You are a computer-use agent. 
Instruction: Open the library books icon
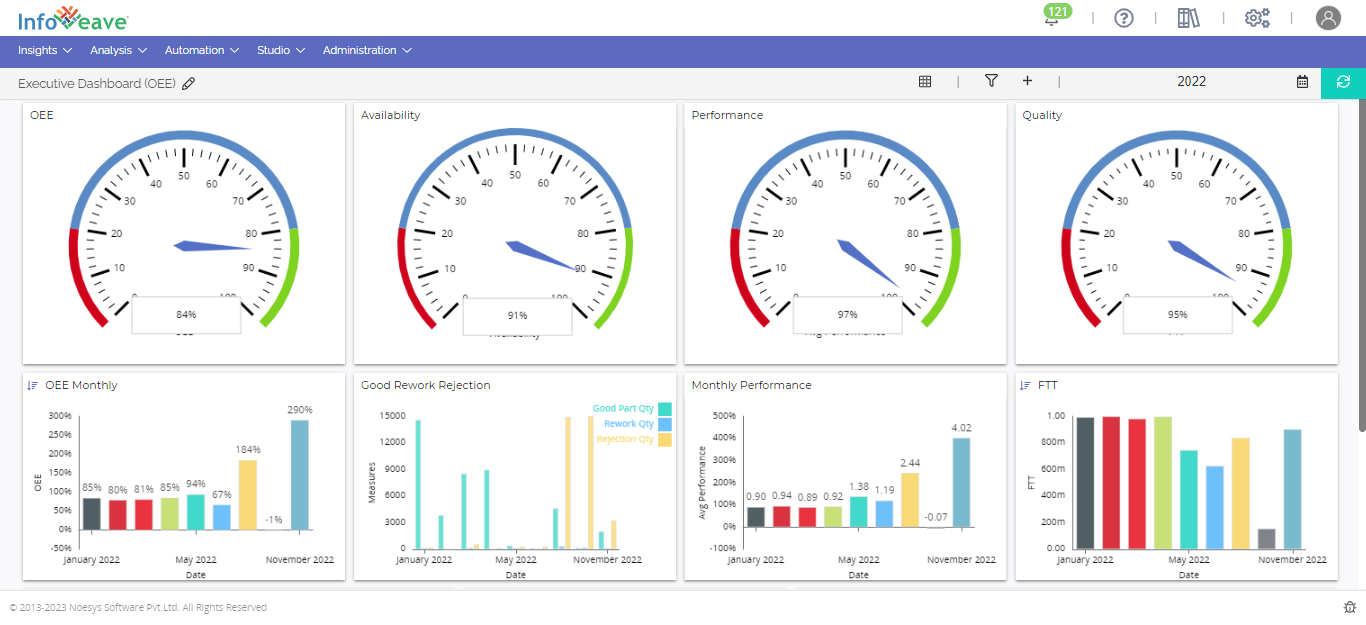[x=1188, y=18]
